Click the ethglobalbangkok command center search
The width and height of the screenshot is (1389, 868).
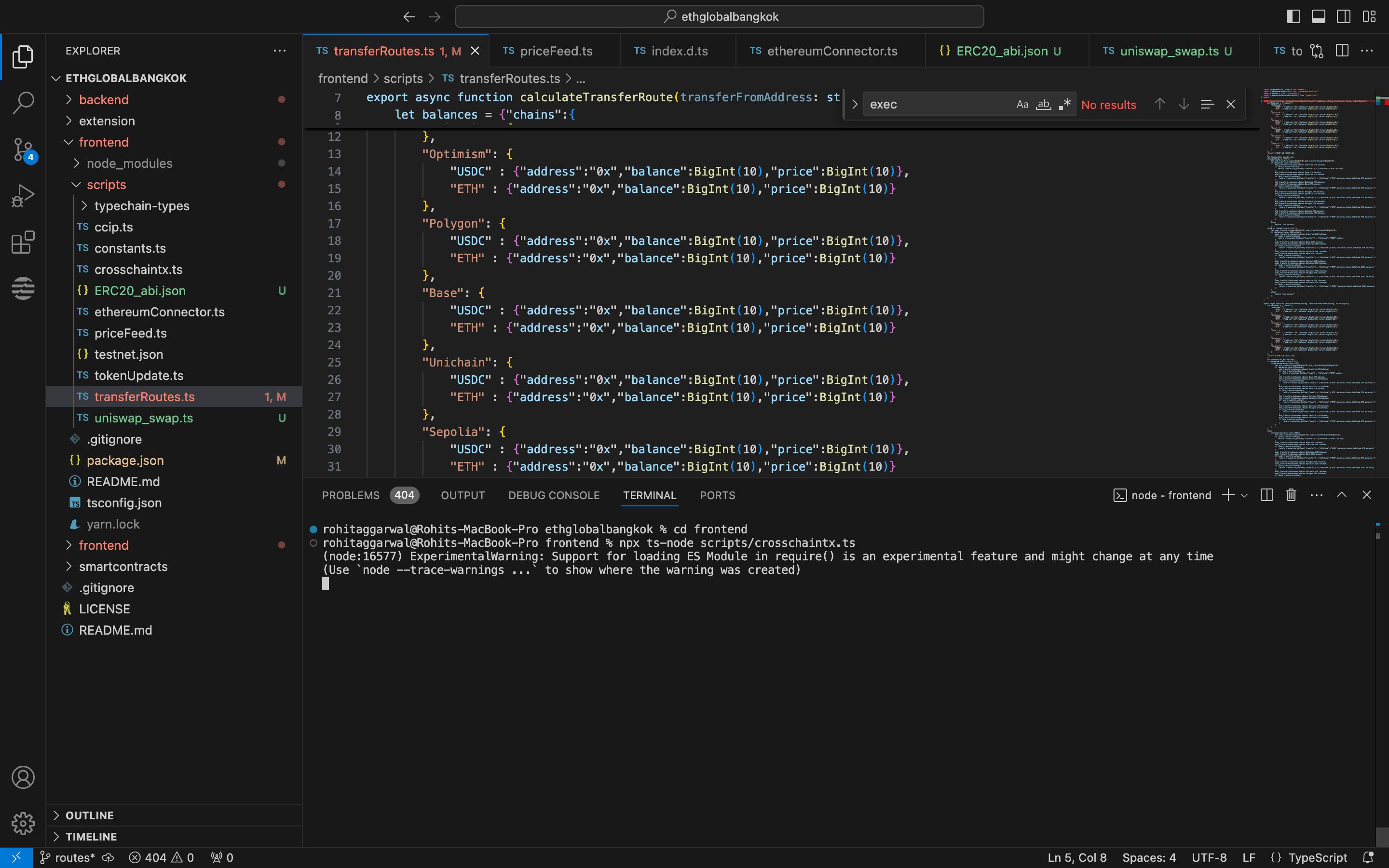click(719, 17)
